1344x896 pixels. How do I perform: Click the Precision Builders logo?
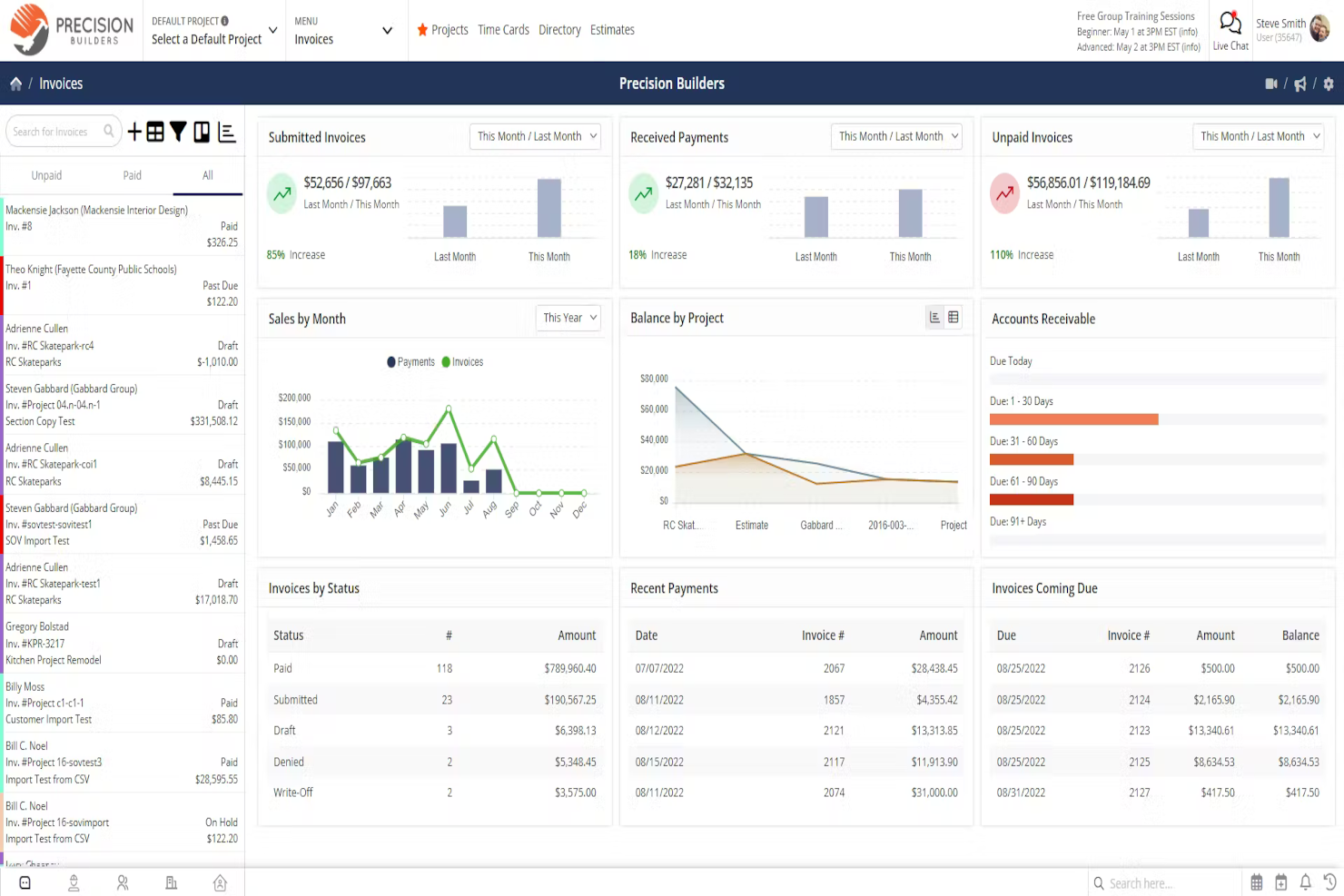pyautogui.click(x=71, y=30)
